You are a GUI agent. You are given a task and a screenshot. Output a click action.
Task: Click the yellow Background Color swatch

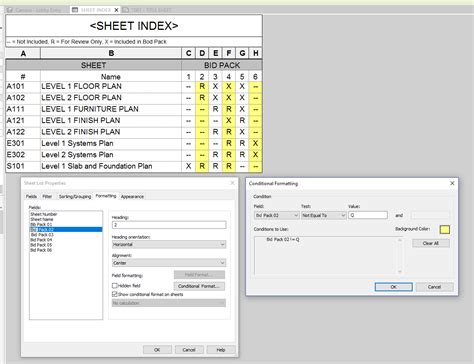(x=445, y=229)
